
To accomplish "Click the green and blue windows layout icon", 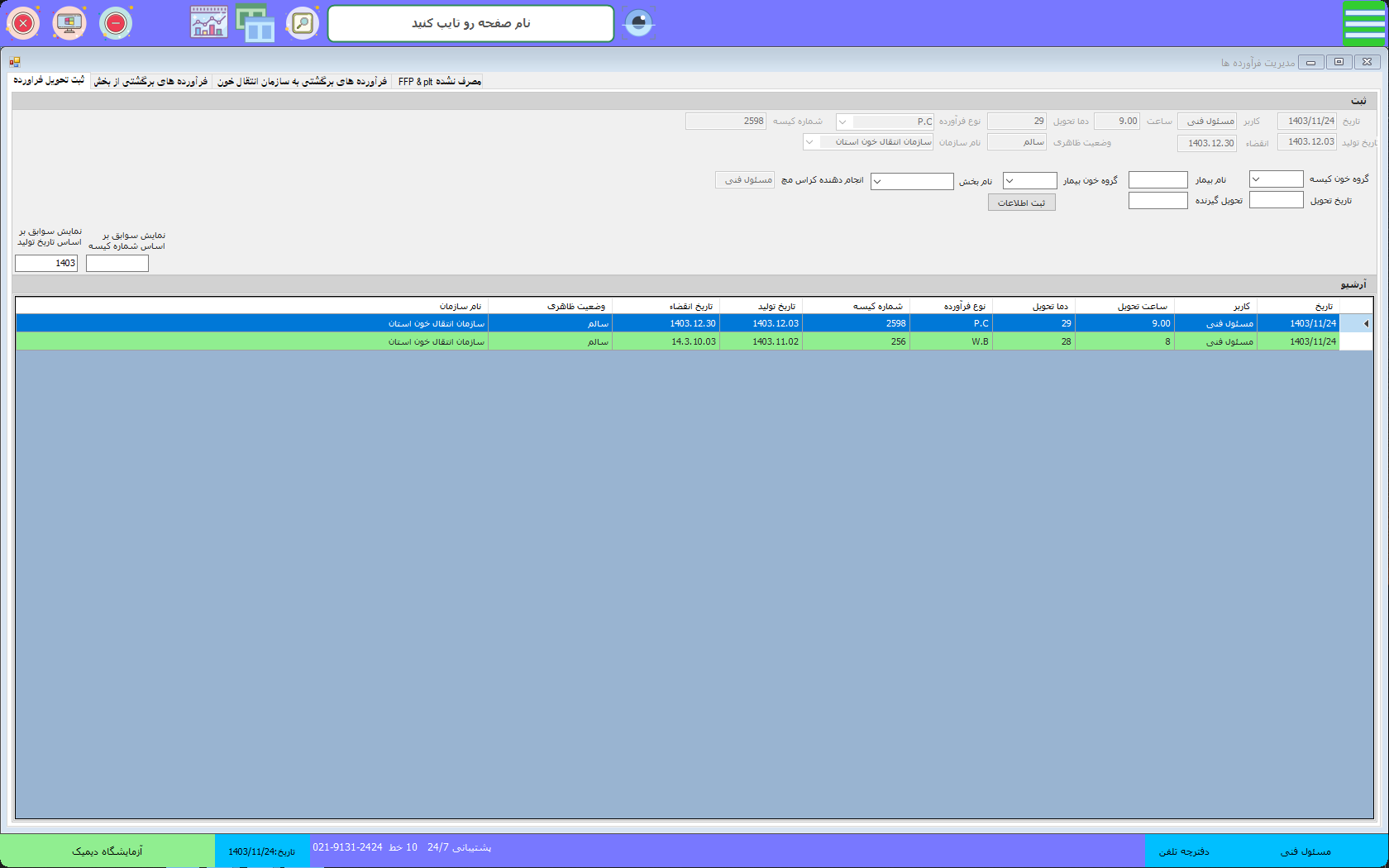I will point(255,23).
